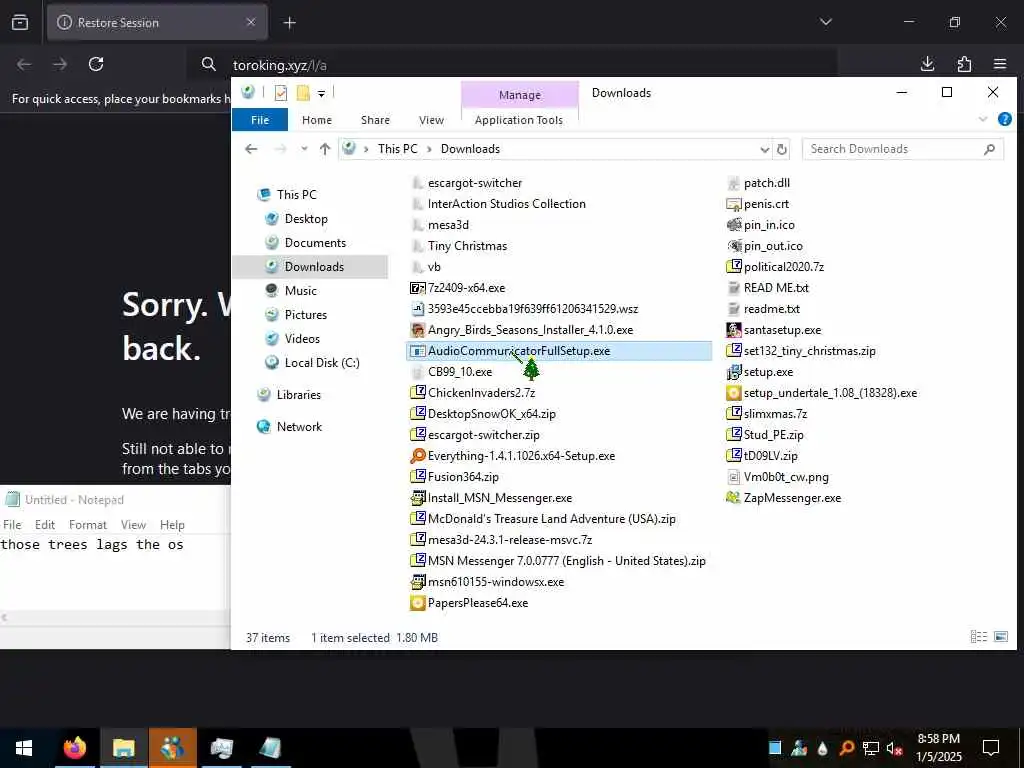Select the ZapMessenger.exe file icon
Screen dimensions: 1024x768
[x=733, y=498]
